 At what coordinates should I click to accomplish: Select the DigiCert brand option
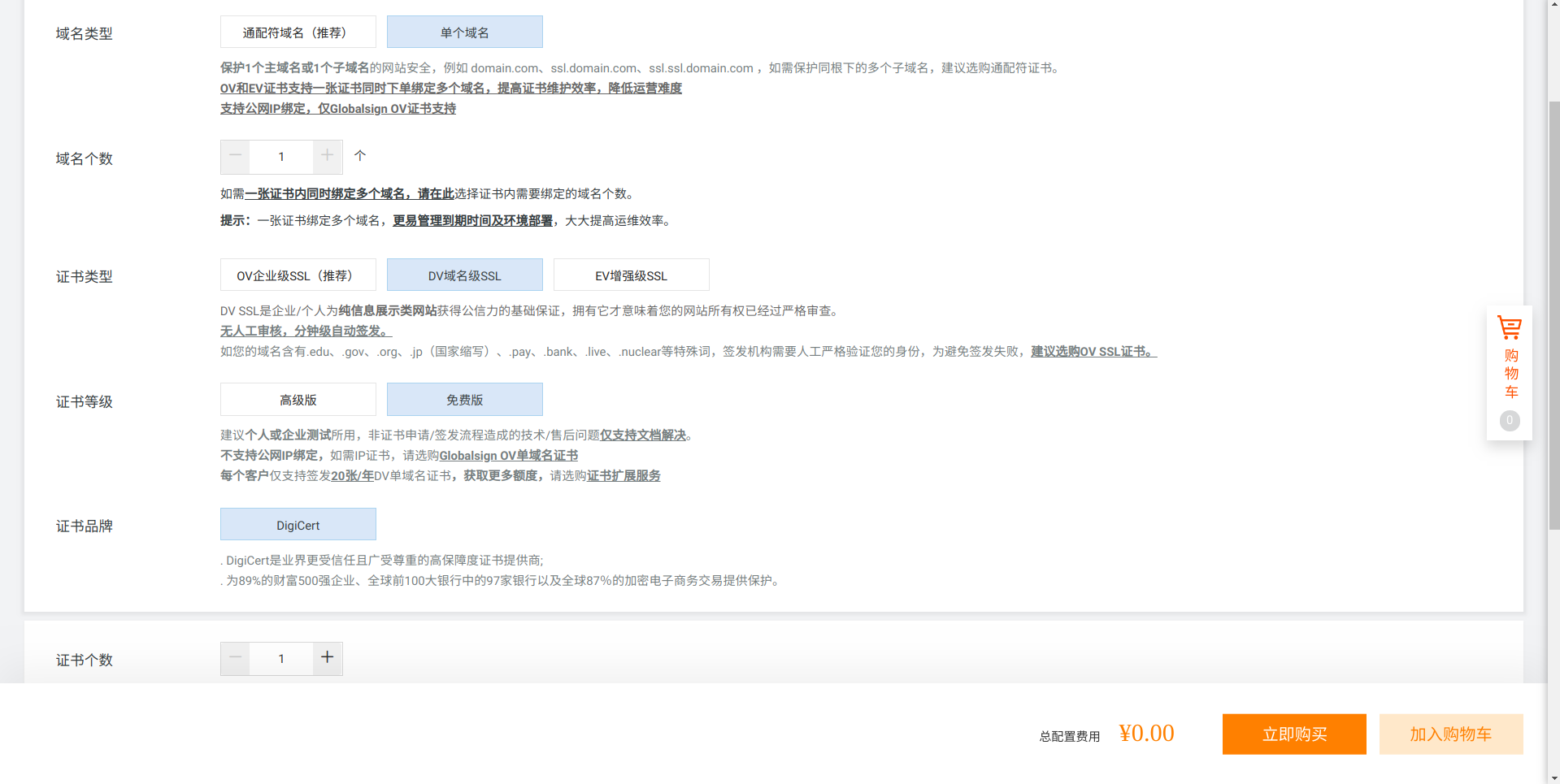(x=298, y=524)
